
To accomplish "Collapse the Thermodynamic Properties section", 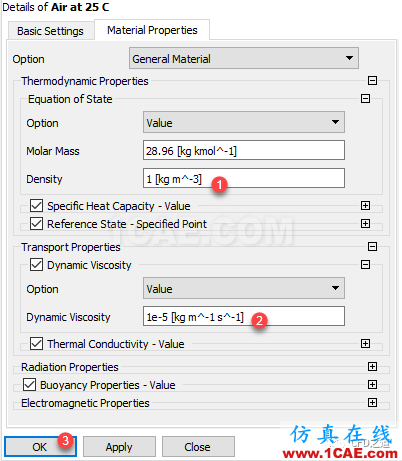I will click(372, 81).
